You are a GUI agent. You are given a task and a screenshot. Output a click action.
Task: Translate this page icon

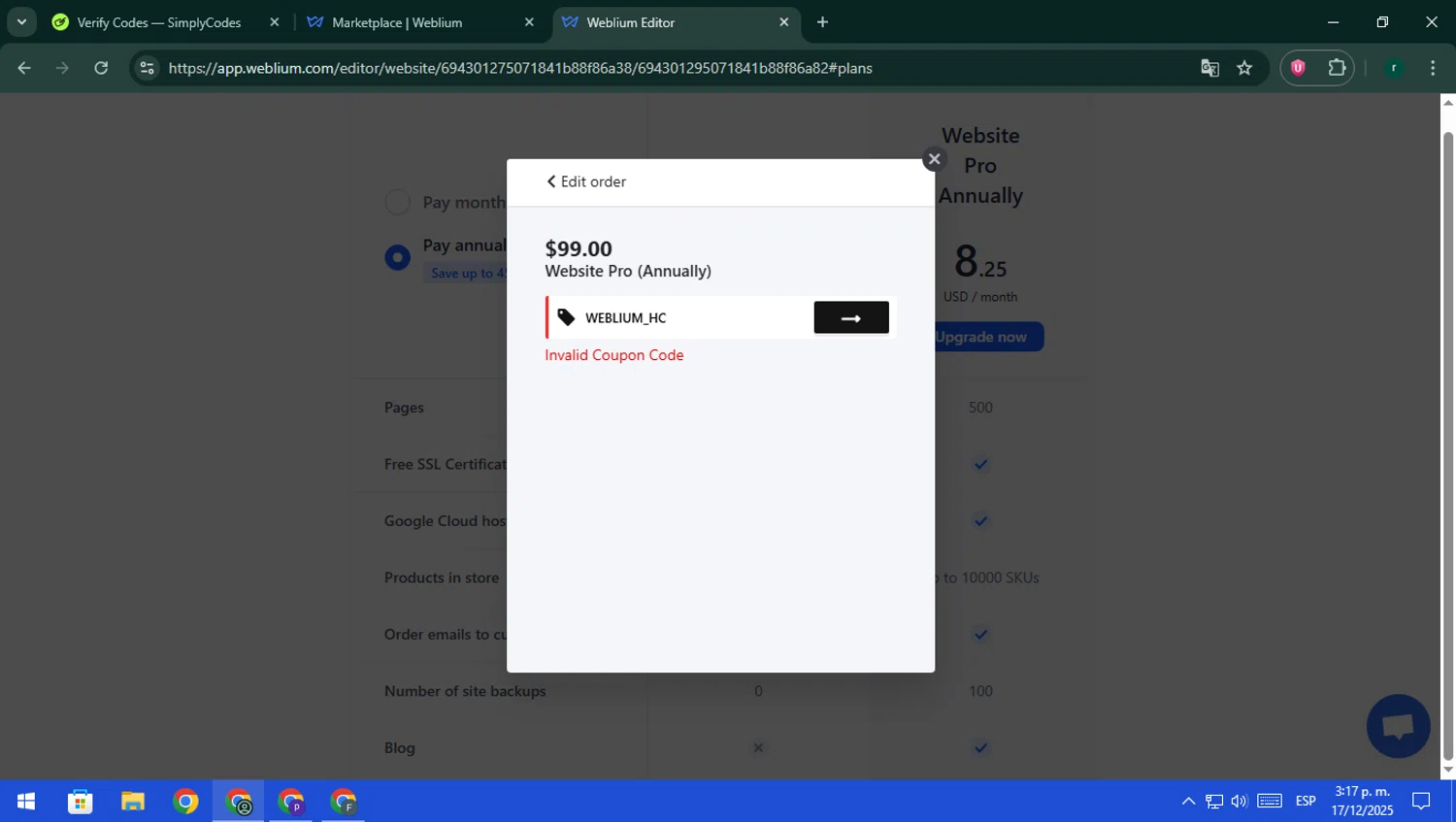1209,68
